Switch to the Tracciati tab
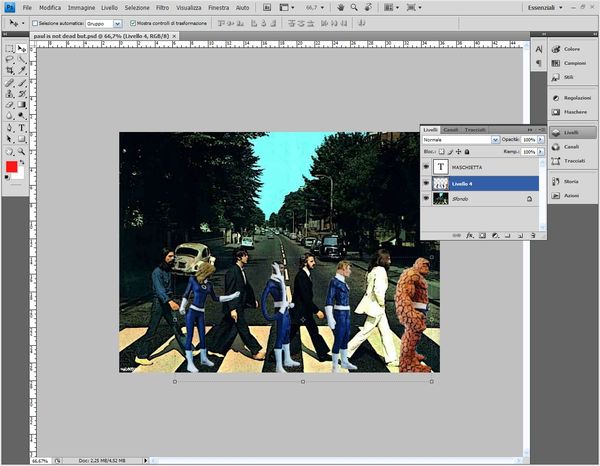 475,130
